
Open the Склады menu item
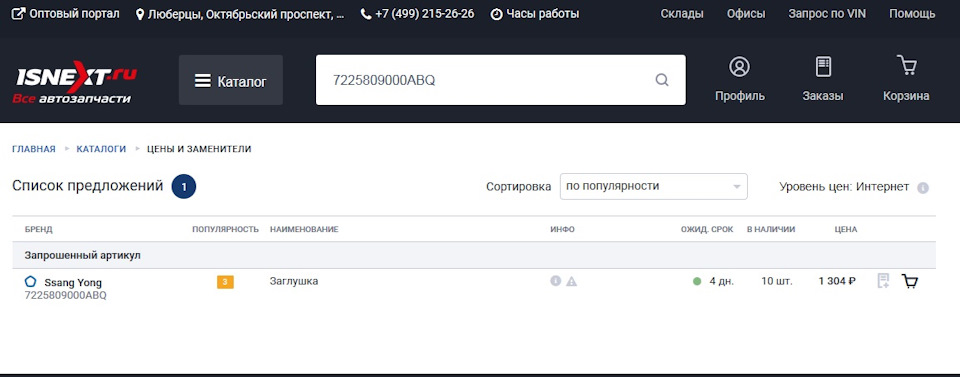point(681,13)
